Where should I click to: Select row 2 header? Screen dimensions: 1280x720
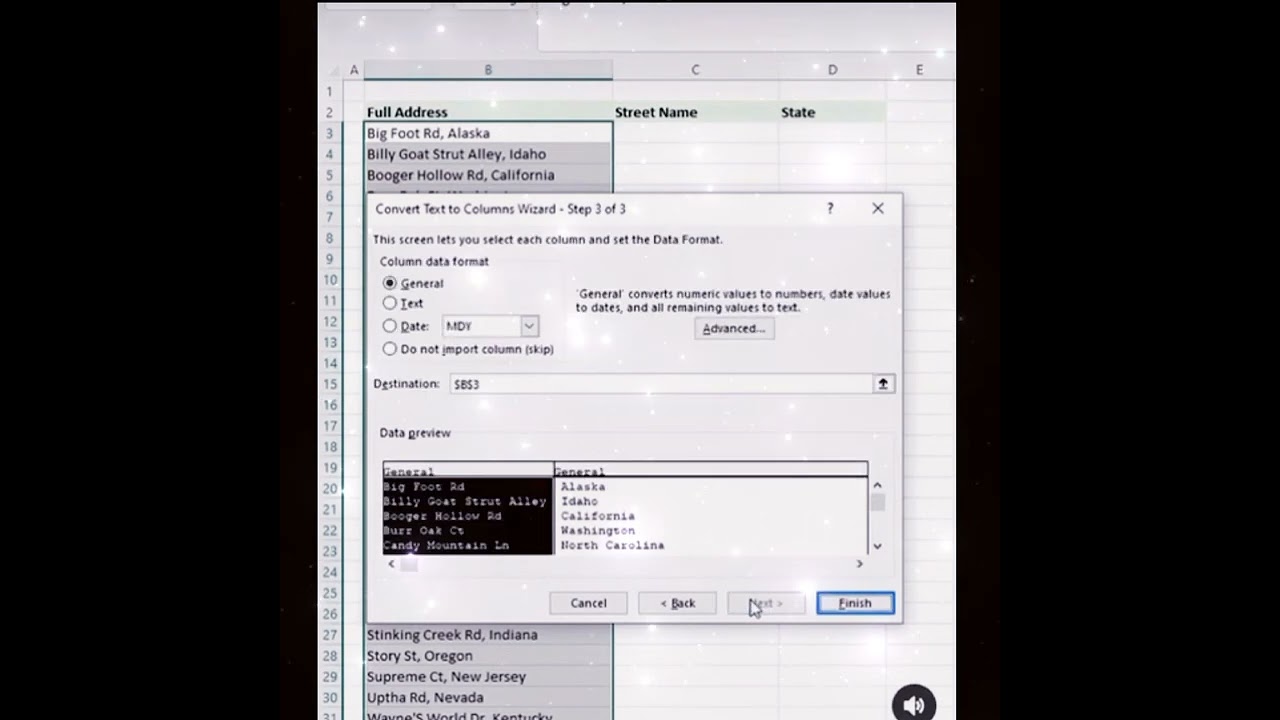tap(330, 112)
